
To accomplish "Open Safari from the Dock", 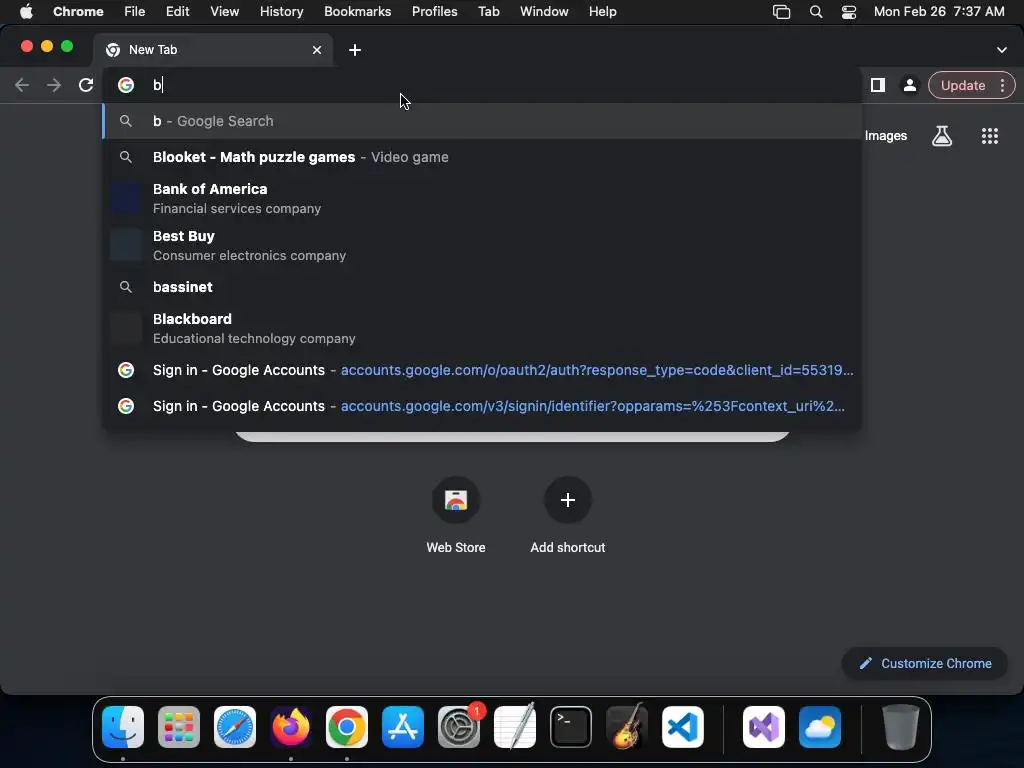I will [x=234, y=727].
